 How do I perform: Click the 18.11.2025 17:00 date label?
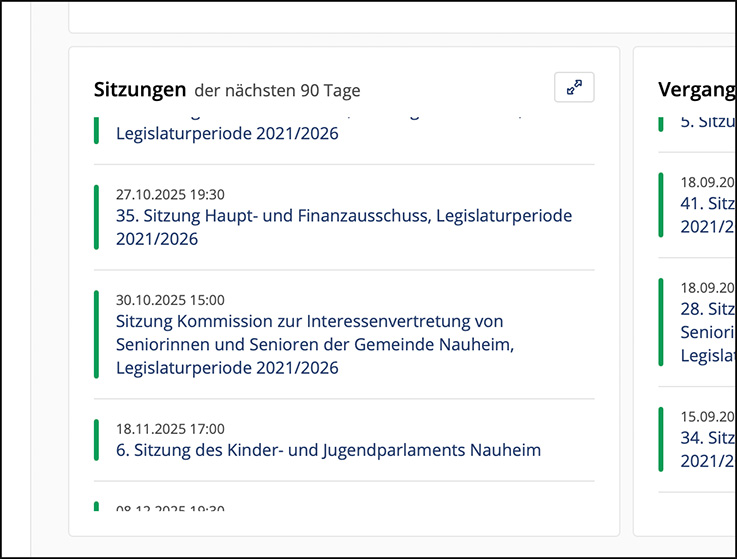point(170,428)
